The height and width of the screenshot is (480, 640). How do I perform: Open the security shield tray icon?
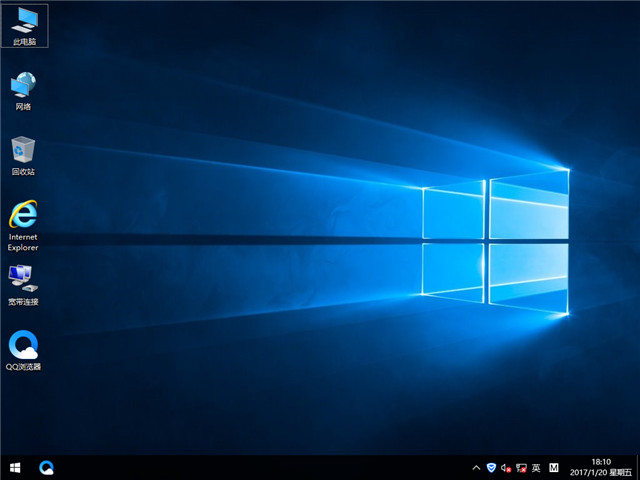coord(491,468)
